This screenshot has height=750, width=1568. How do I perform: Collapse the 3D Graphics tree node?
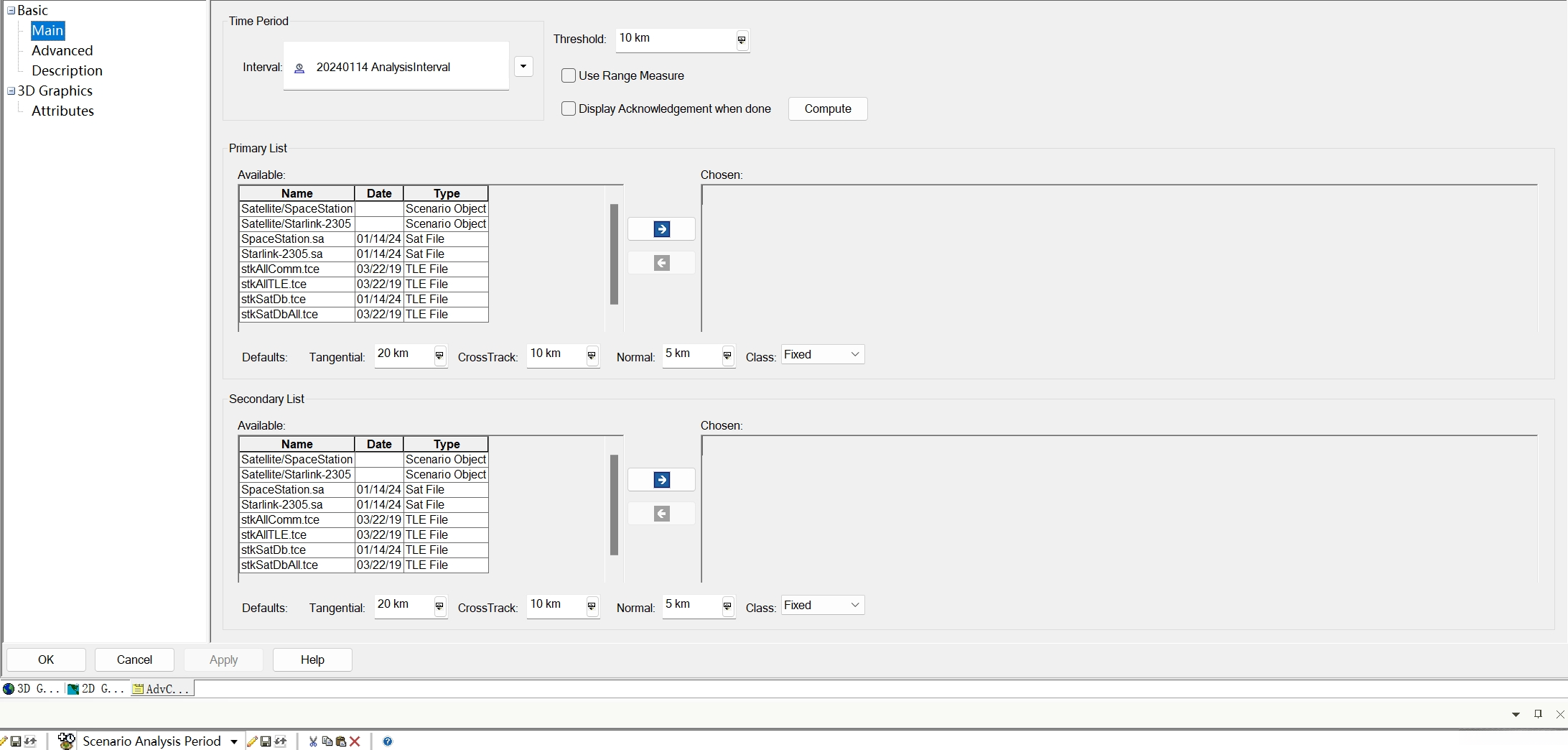click(11, 91)
